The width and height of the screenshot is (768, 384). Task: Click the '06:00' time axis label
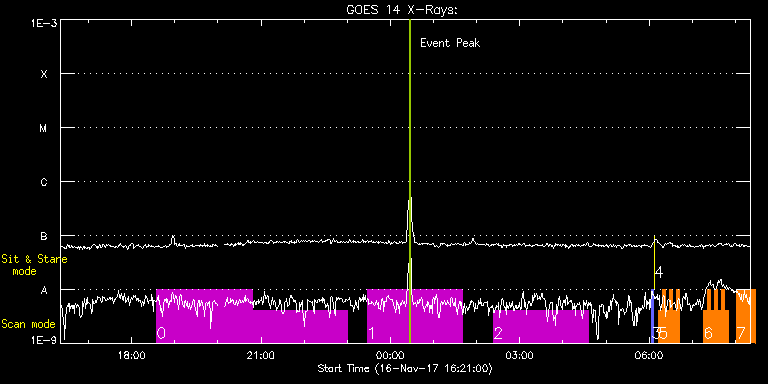click(649, 355)
